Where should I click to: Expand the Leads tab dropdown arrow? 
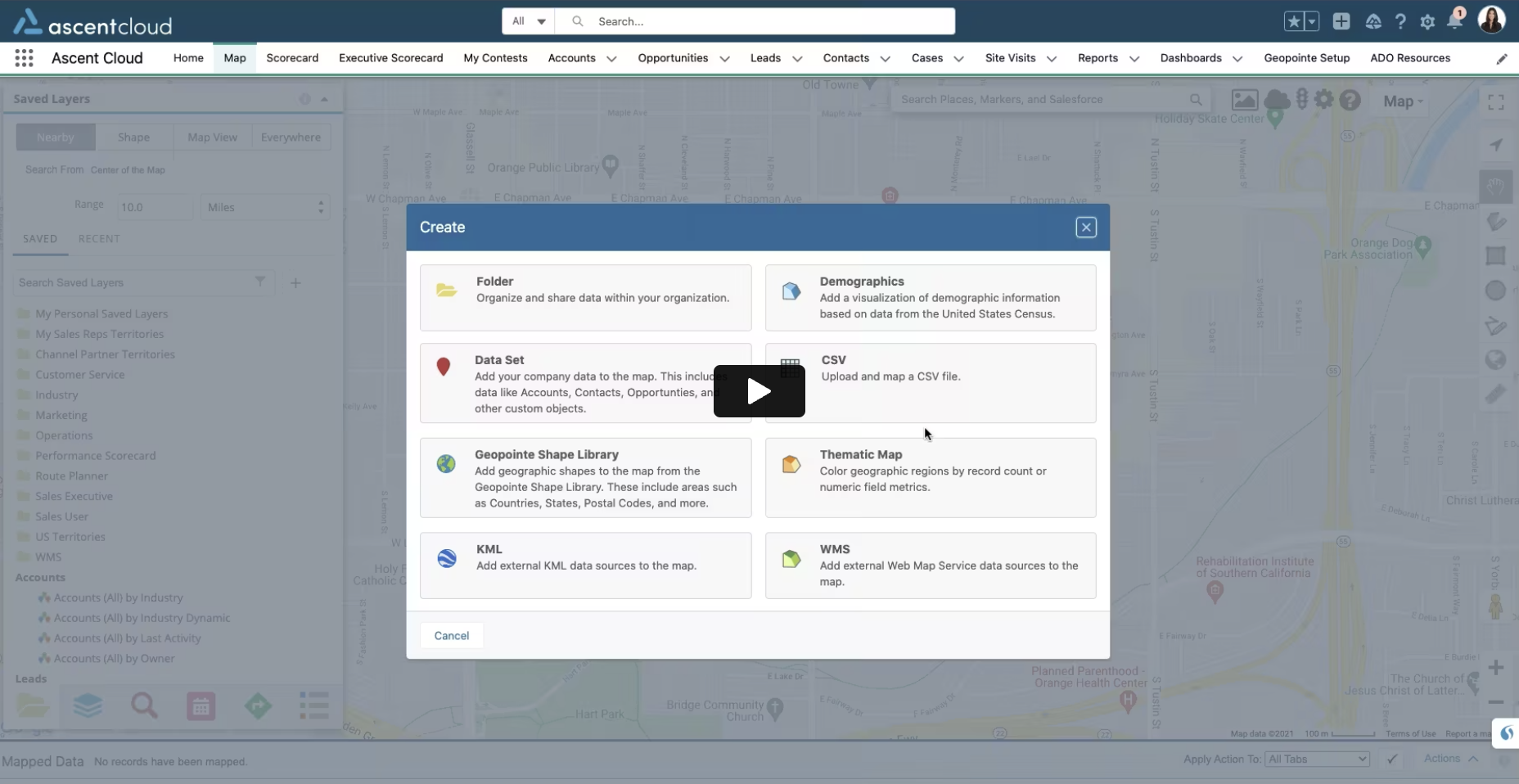tap(797, 59)
